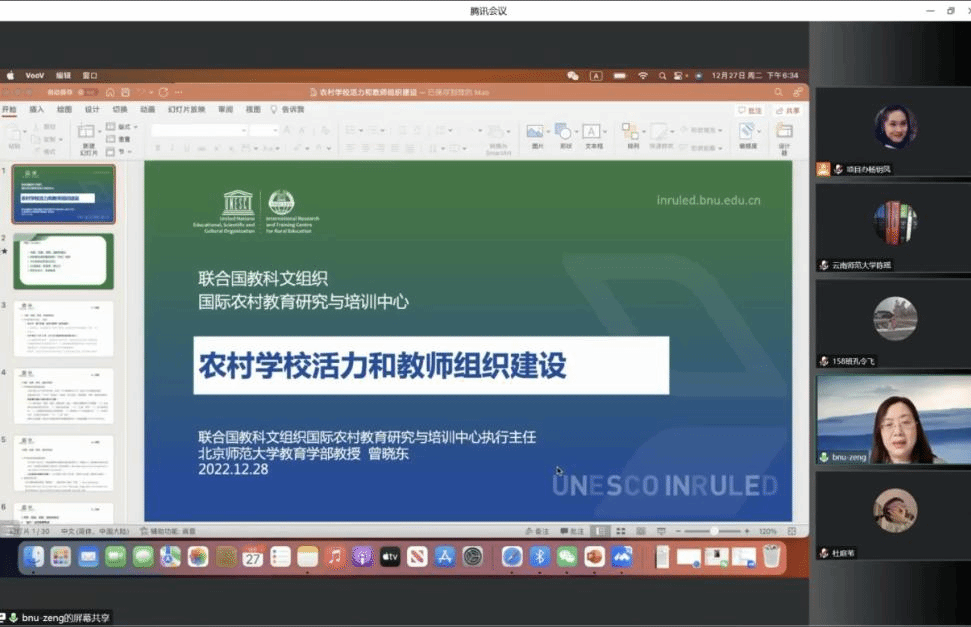This screenshot has height=627, width=971.
Task: Open WeChat from the Dock
Action: [567, 557]
